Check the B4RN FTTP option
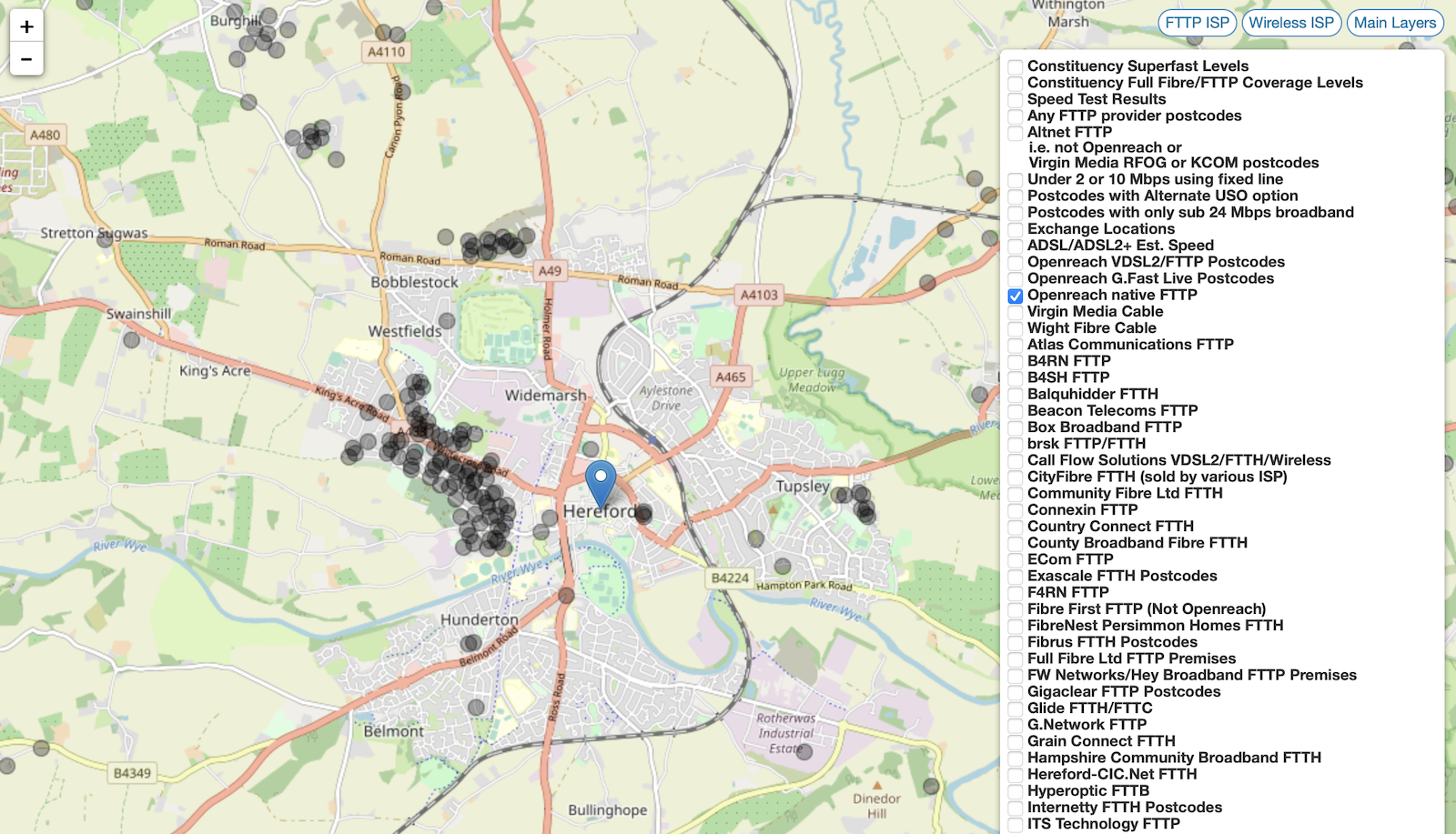 1016,361
